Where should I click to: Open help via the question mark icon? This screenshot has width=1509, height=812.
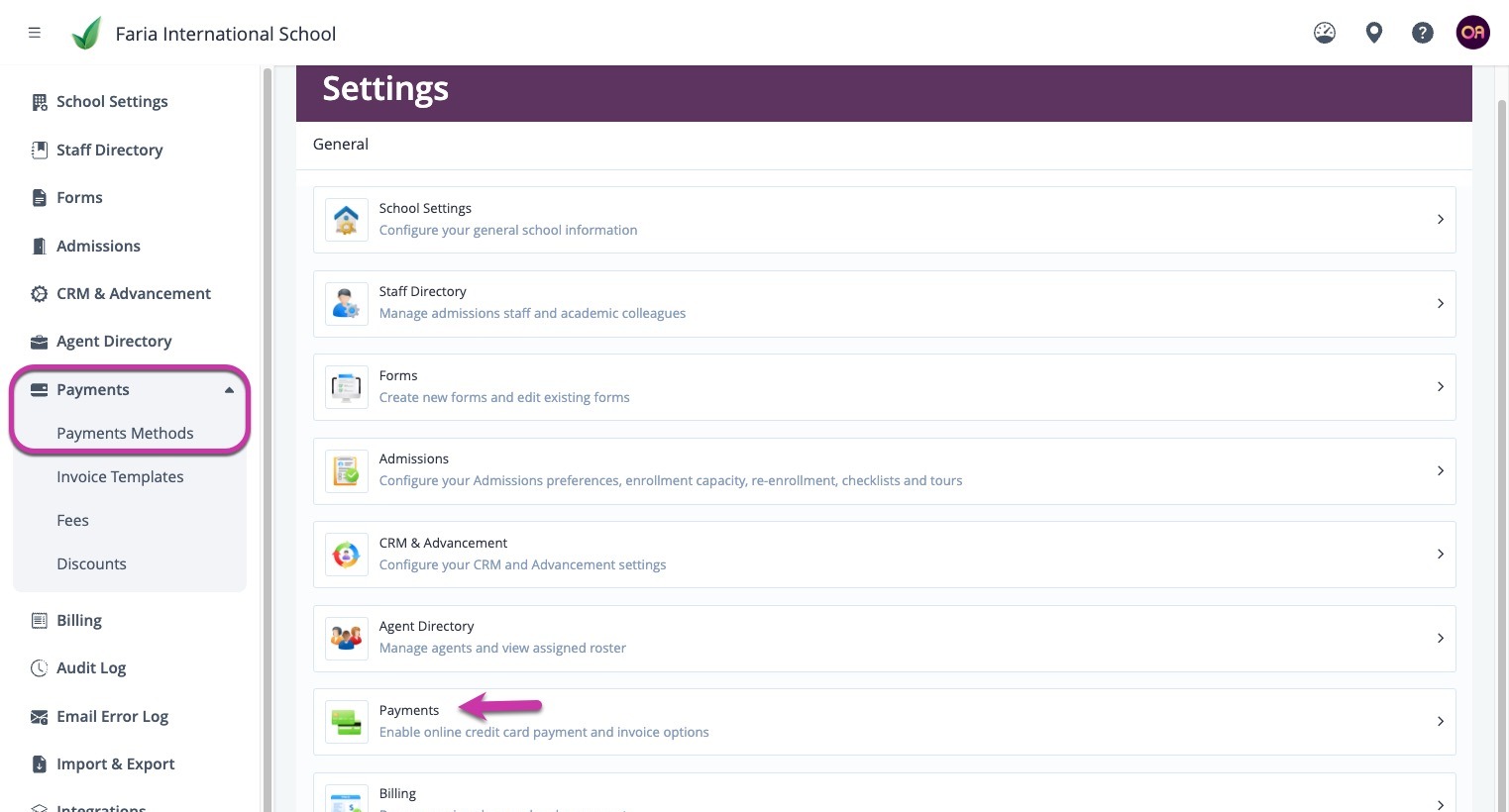(x=1423, y=33)
